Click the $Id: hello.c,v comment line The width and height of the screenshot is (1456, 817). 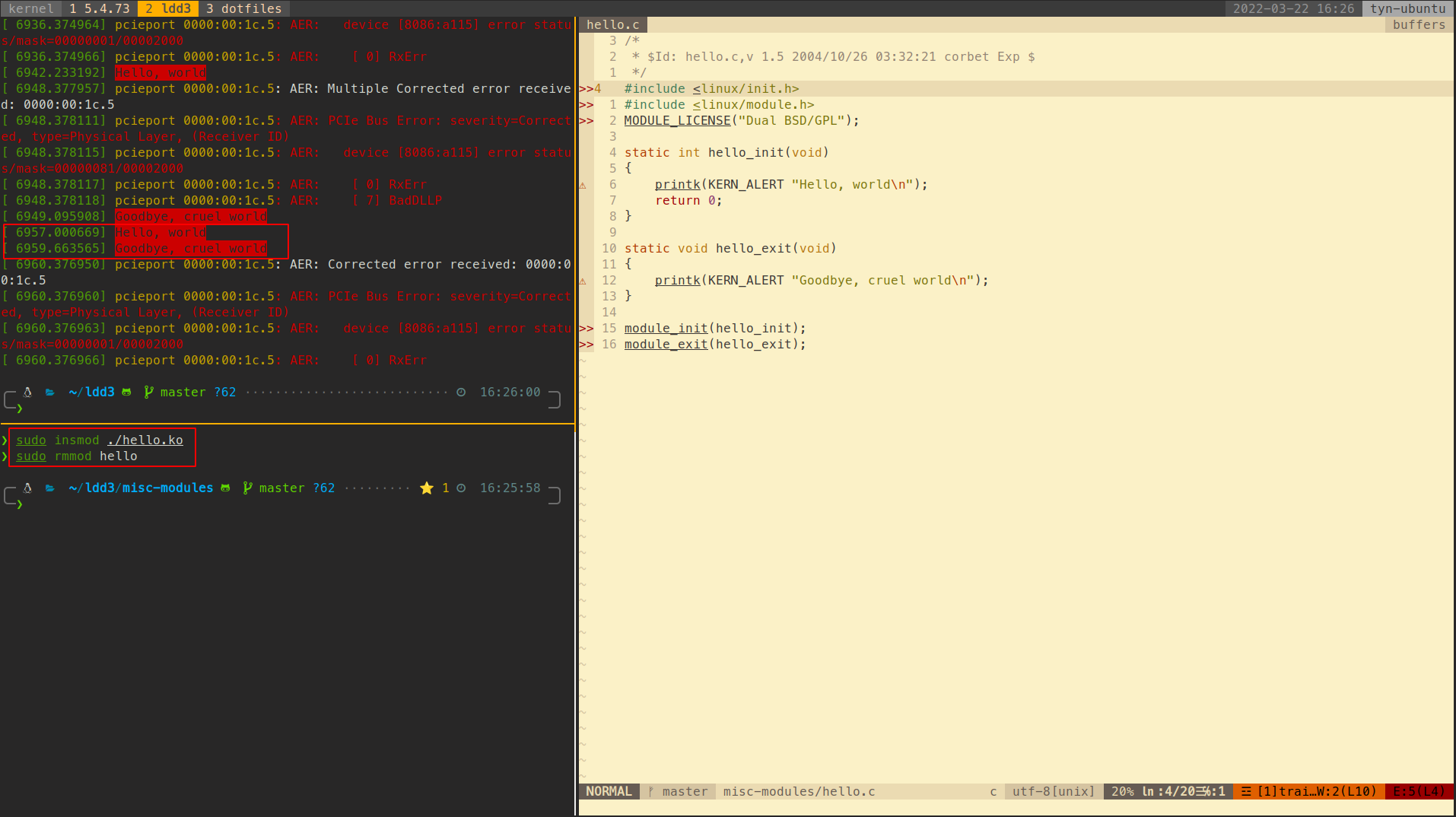pos(834,56)
